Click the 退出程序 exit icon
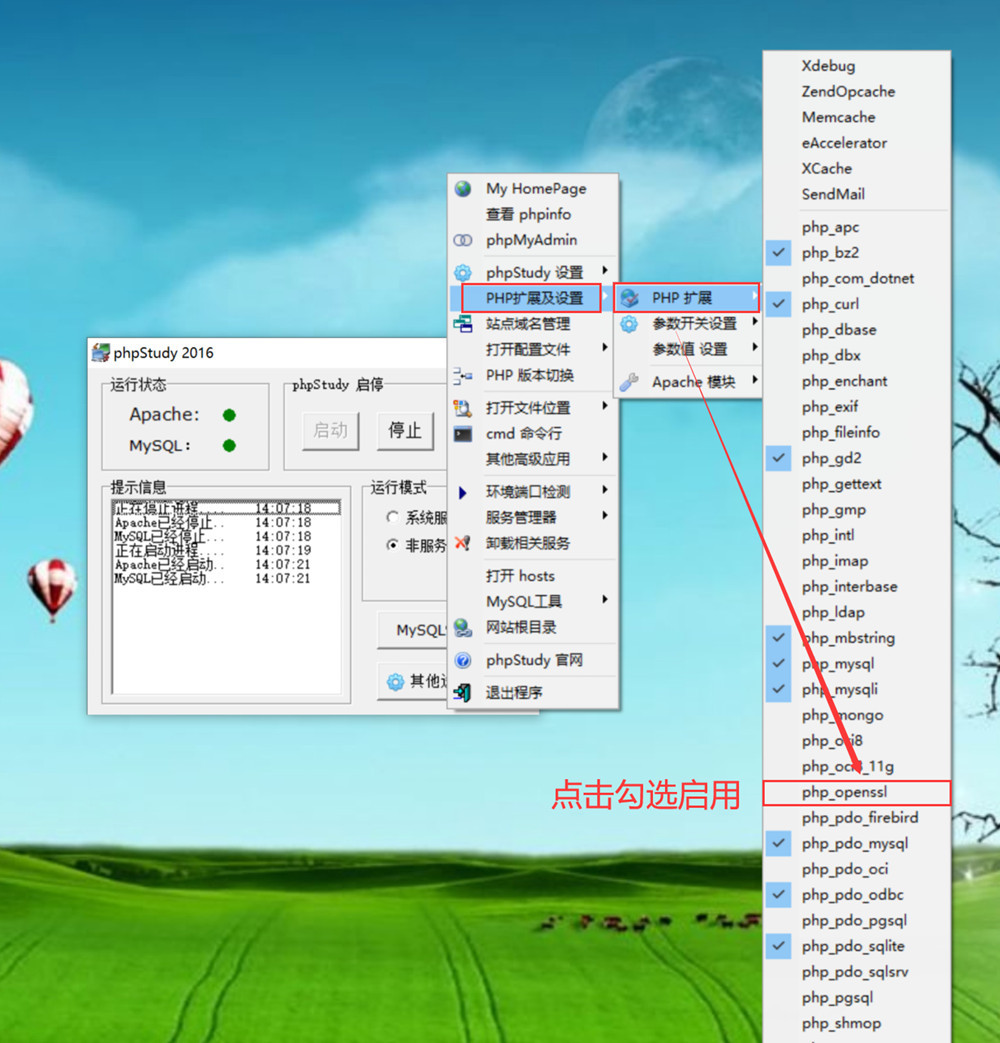 click(x=462, y=692)
